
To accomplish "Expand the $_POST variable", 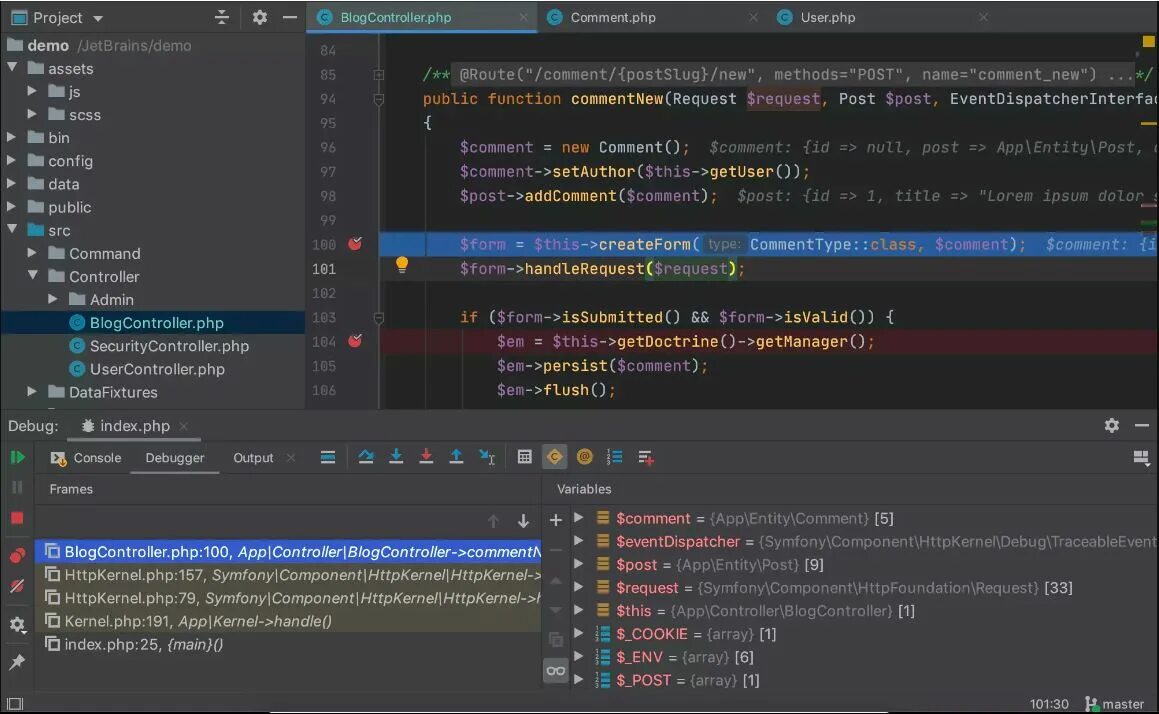I will point(579,679).
